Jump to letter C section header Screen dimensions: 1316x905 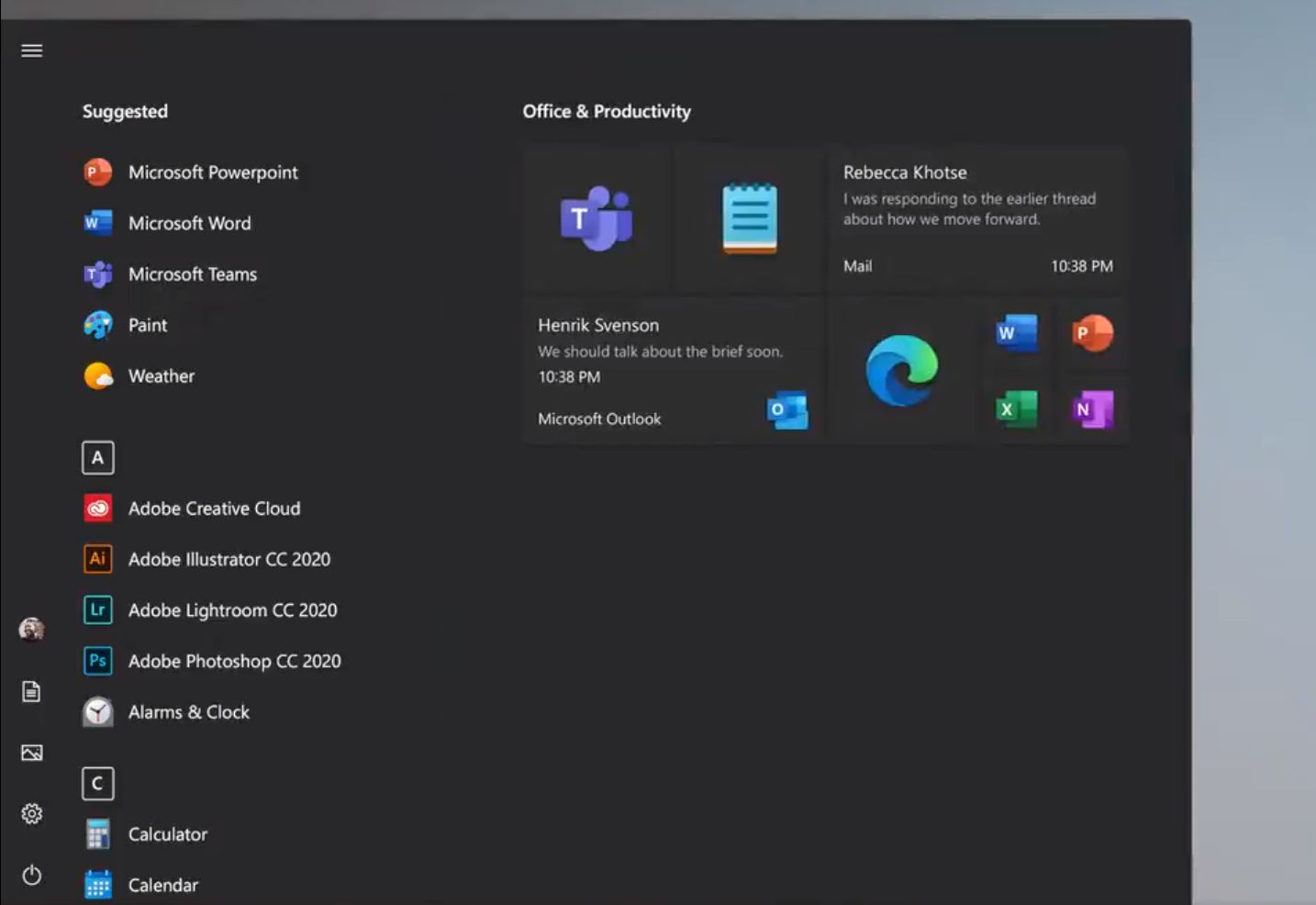(x=98, y=784)
